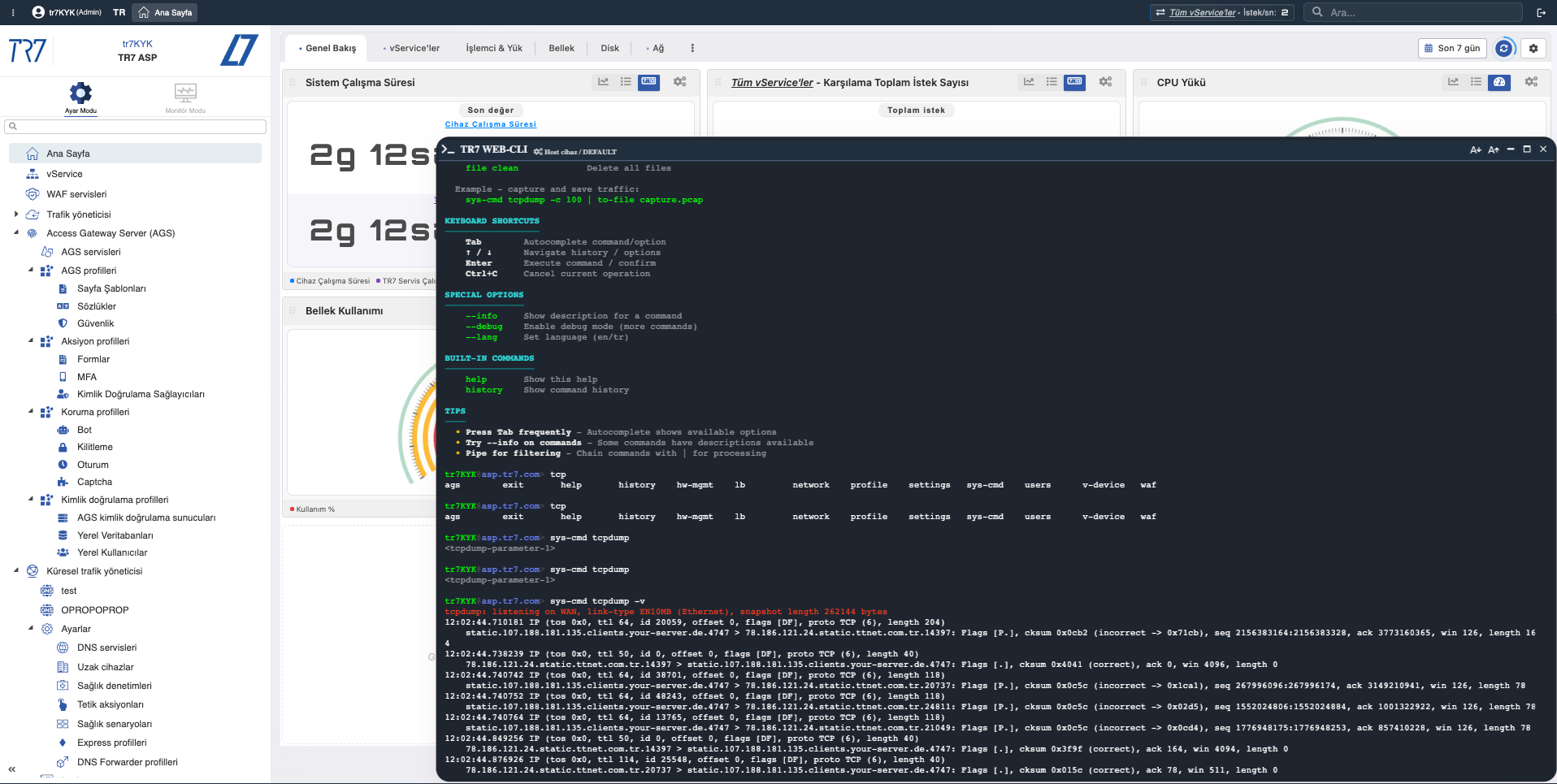Switch to Ayar Modu gear icon

(x=80, y=93)
